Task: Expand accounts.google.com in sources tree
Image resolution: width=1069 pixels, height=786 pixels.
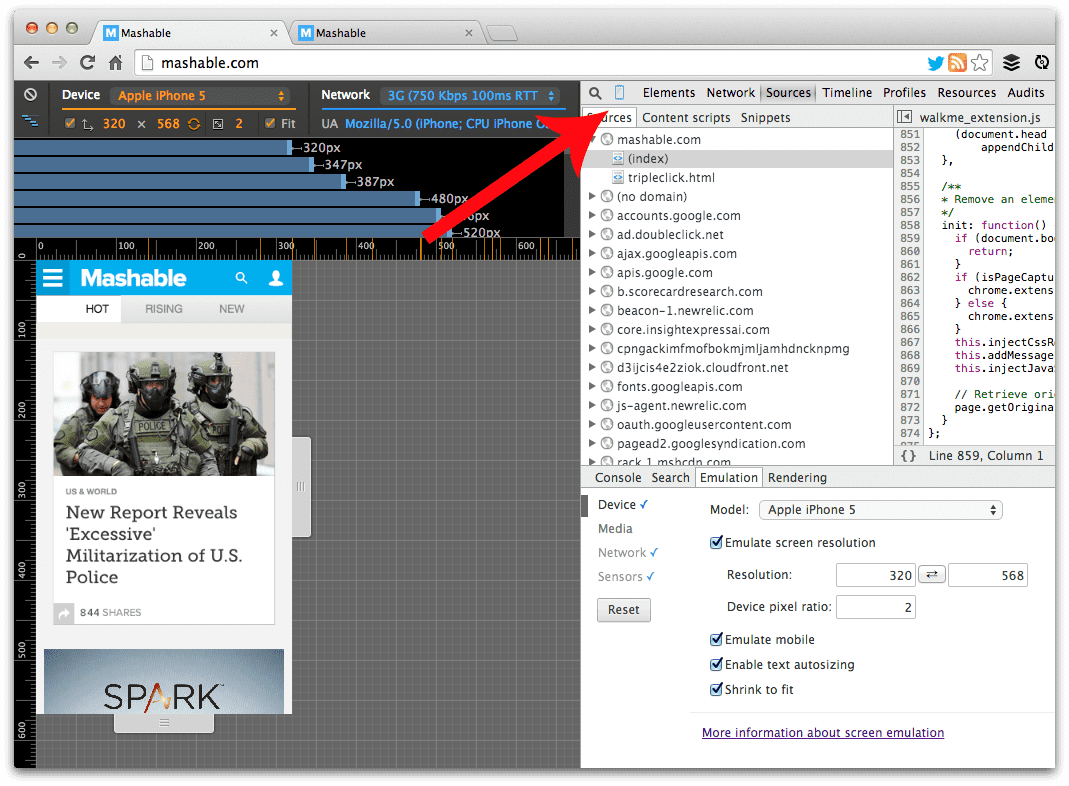Action: tap(592, 215)
